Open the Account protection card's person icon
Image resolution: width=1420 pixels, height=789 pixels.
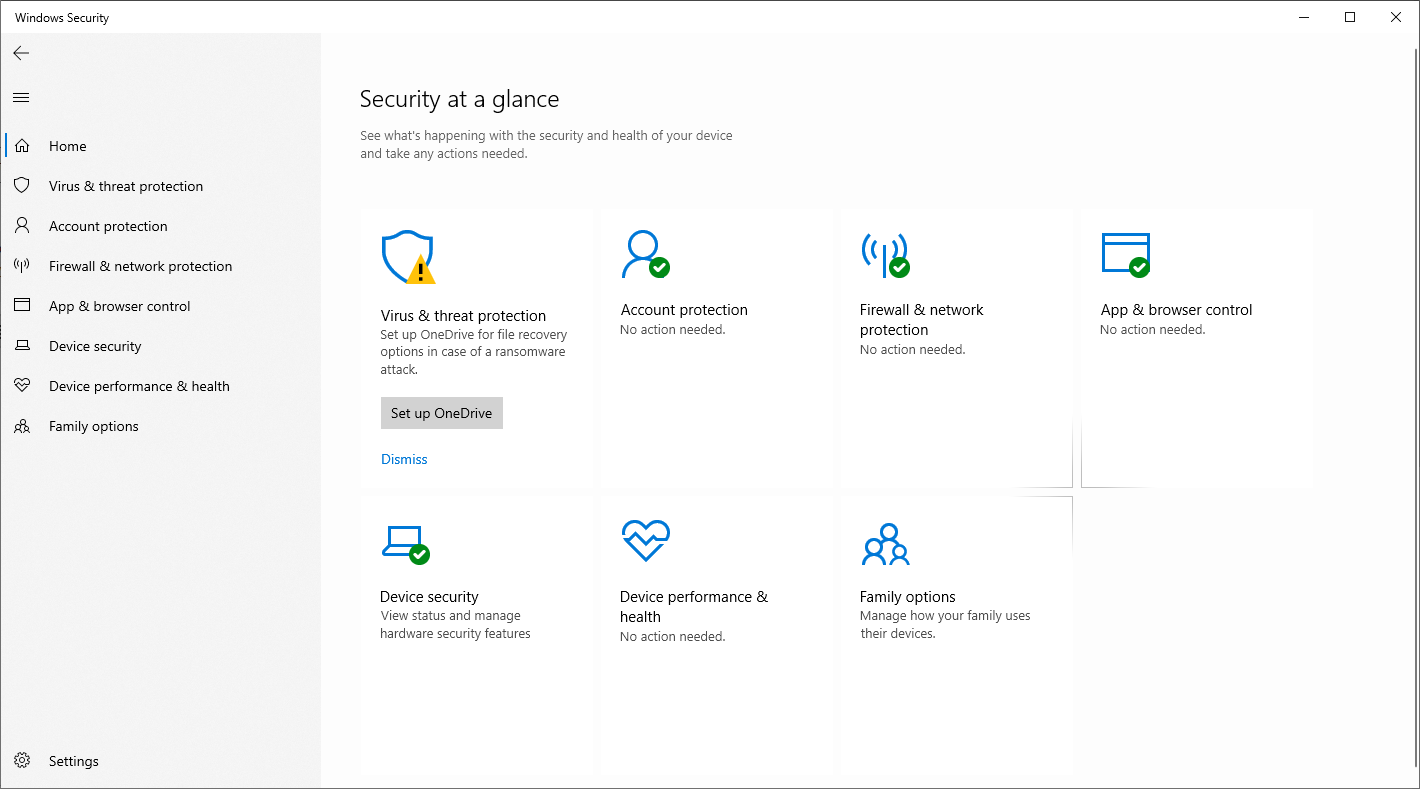point(645,254)
